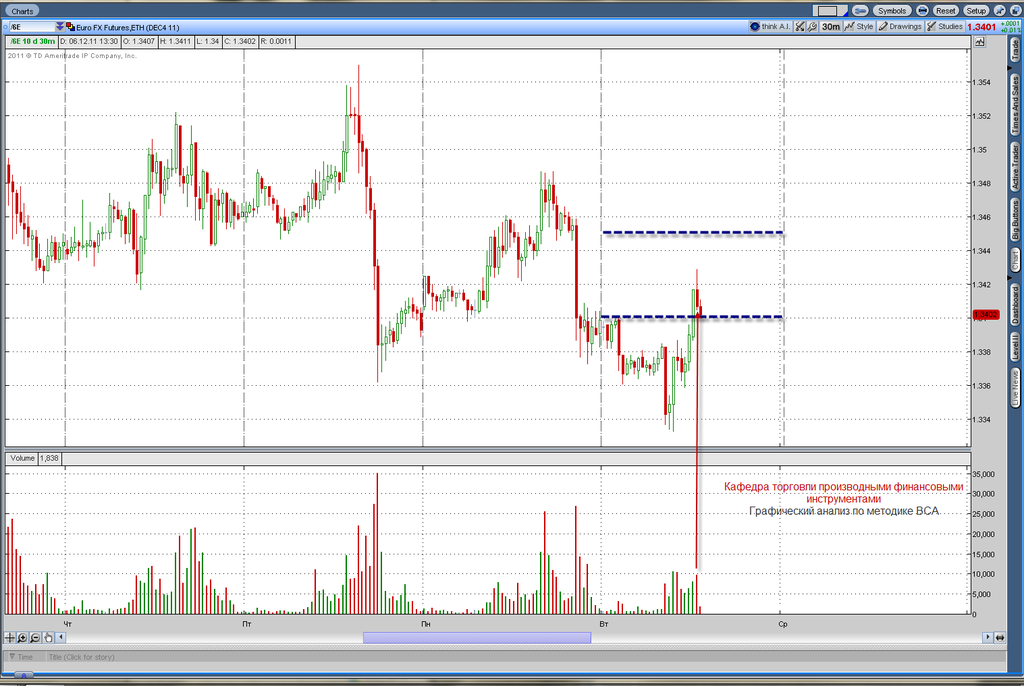
Task: Click the 1.3401 last price in toolbar
Action: coord(982,27)
